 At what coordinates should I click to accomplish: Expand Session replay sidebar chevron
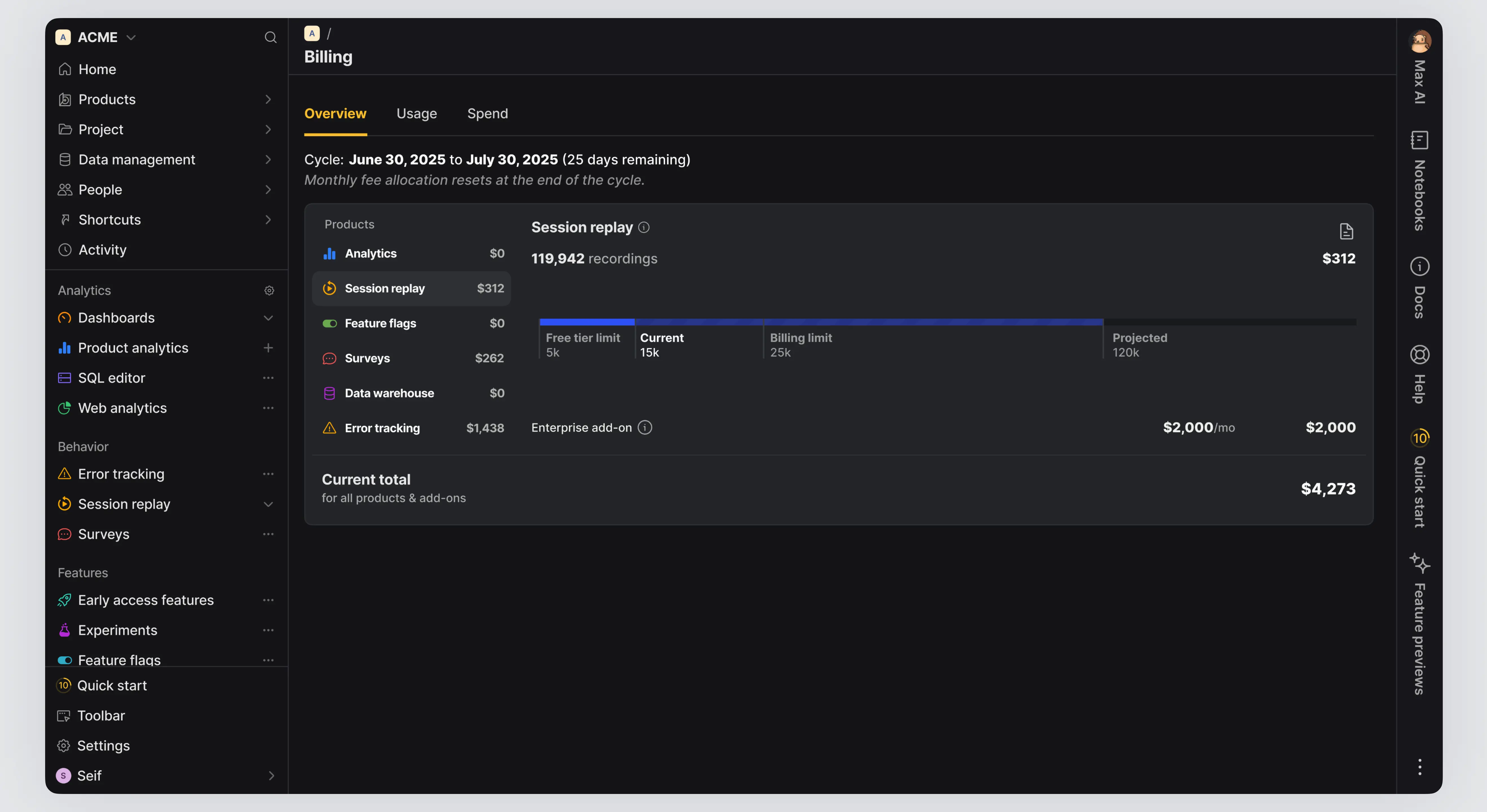click(x=268, y=504)
